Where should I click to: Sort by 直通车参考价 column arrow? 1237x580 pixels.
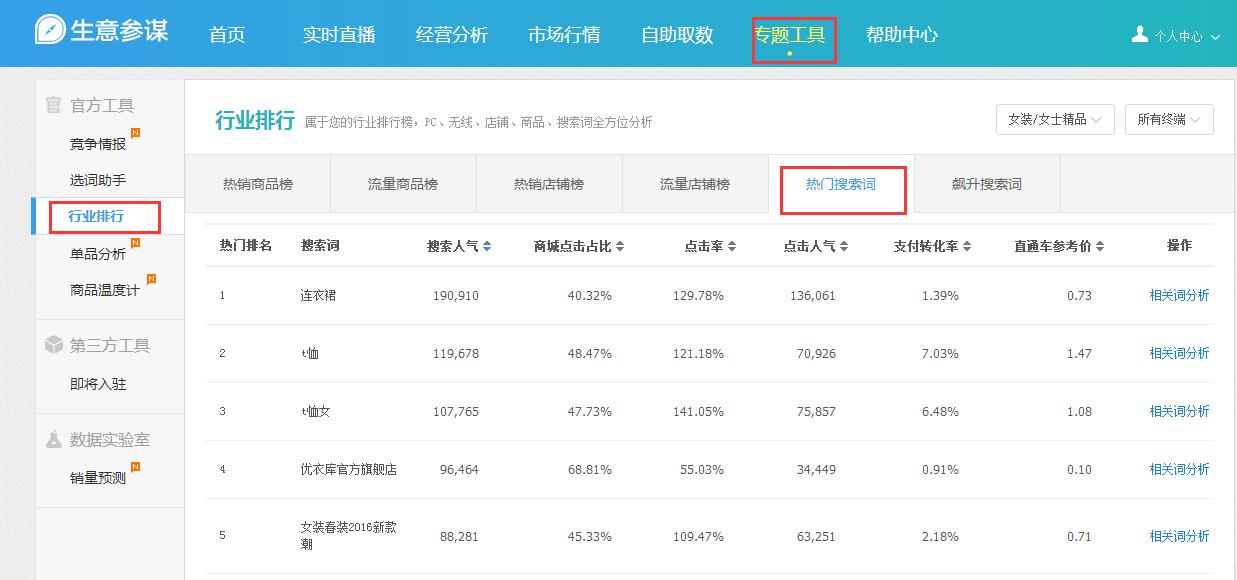pos(1100,246)
